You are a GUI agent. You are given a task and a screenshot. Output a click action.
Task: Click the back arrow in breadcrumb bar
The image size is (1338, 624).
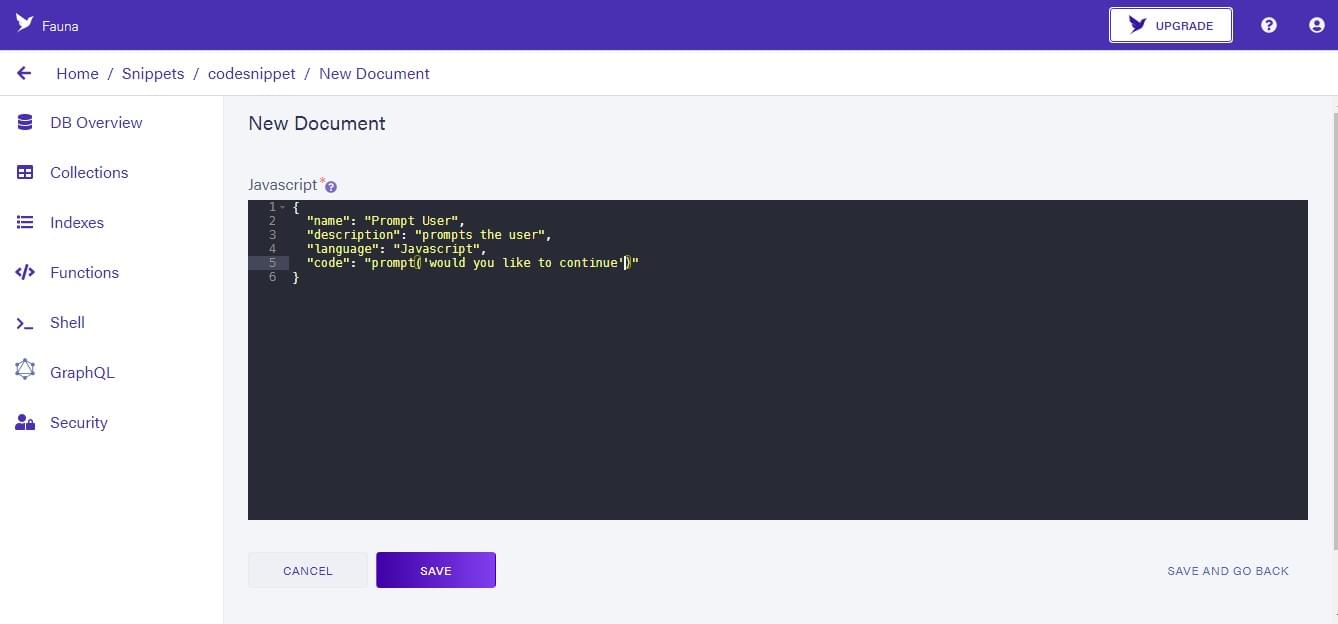[24, 73]
